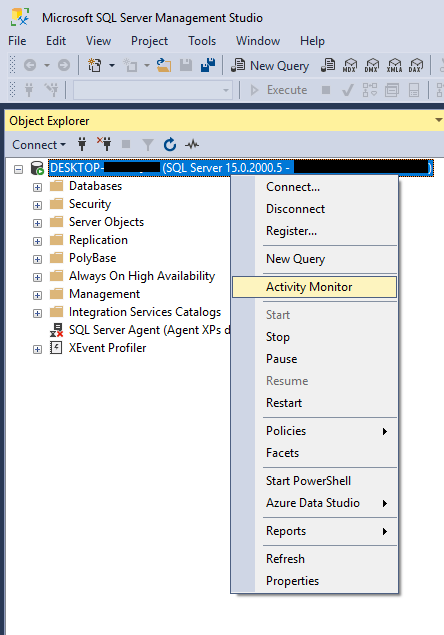Viewport: 444px width, 635px height.
Task: Click the Query Options icon
Action: [x=392, y=89]
